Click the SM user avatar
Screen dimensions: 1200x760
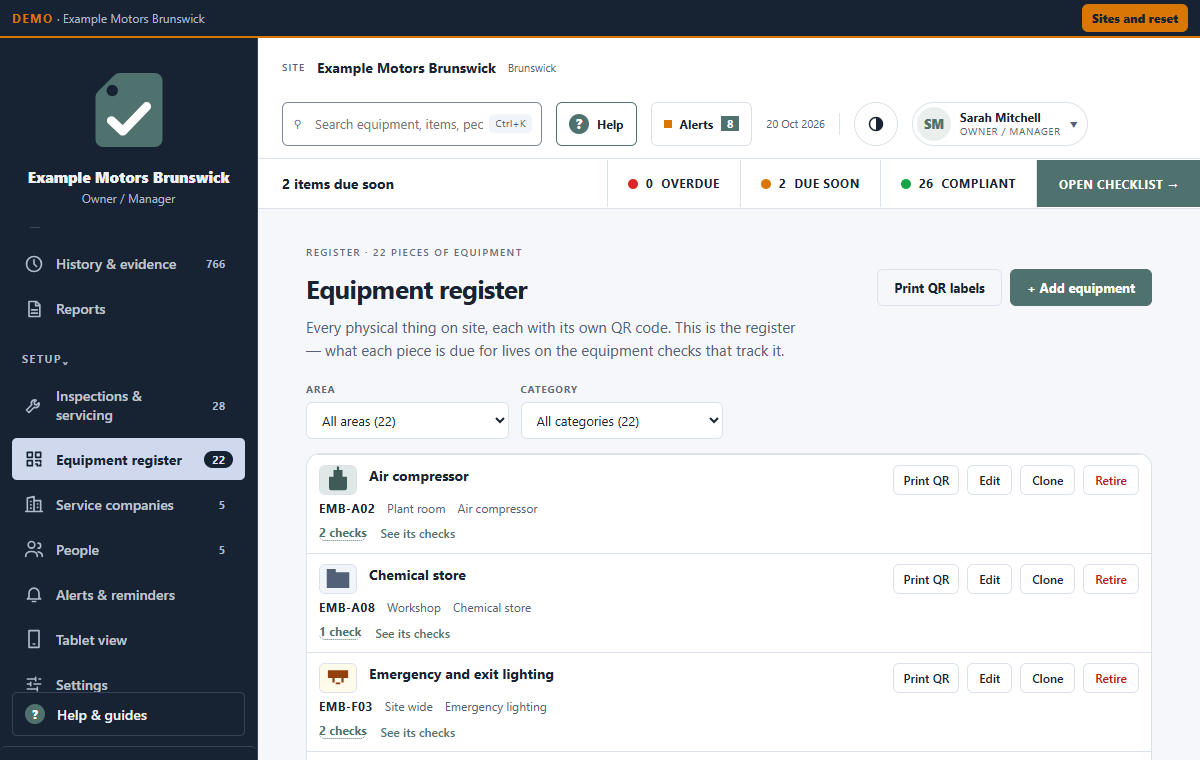[x=934, y=124]
